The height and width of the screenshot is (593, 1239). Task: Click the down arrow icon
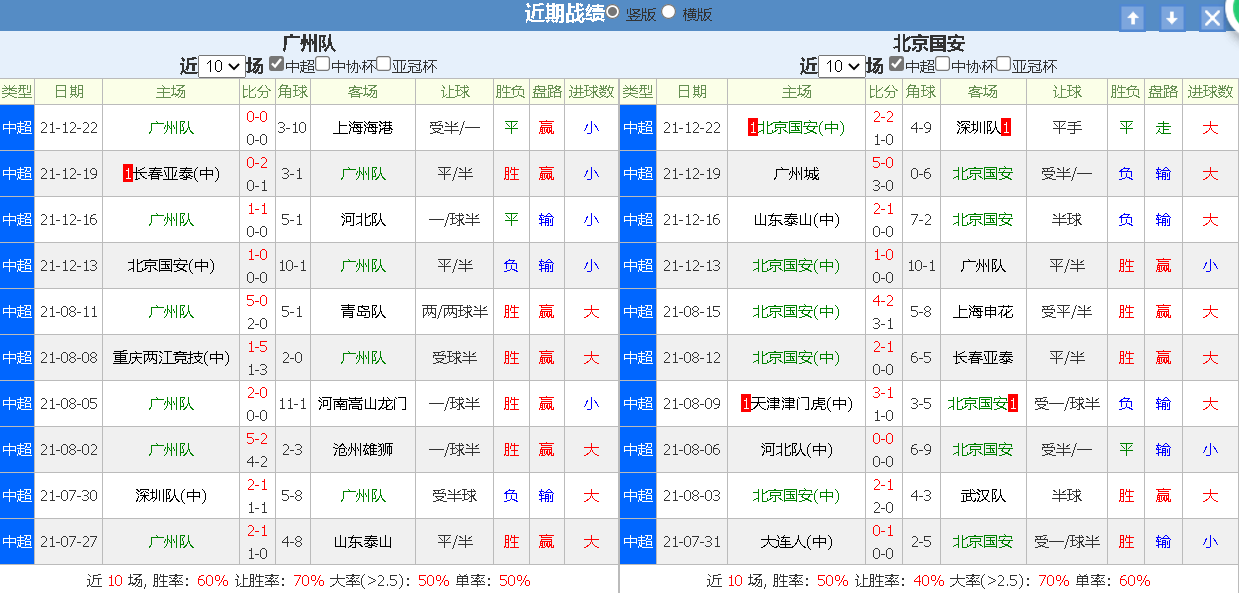click(x=1172, y=18)
